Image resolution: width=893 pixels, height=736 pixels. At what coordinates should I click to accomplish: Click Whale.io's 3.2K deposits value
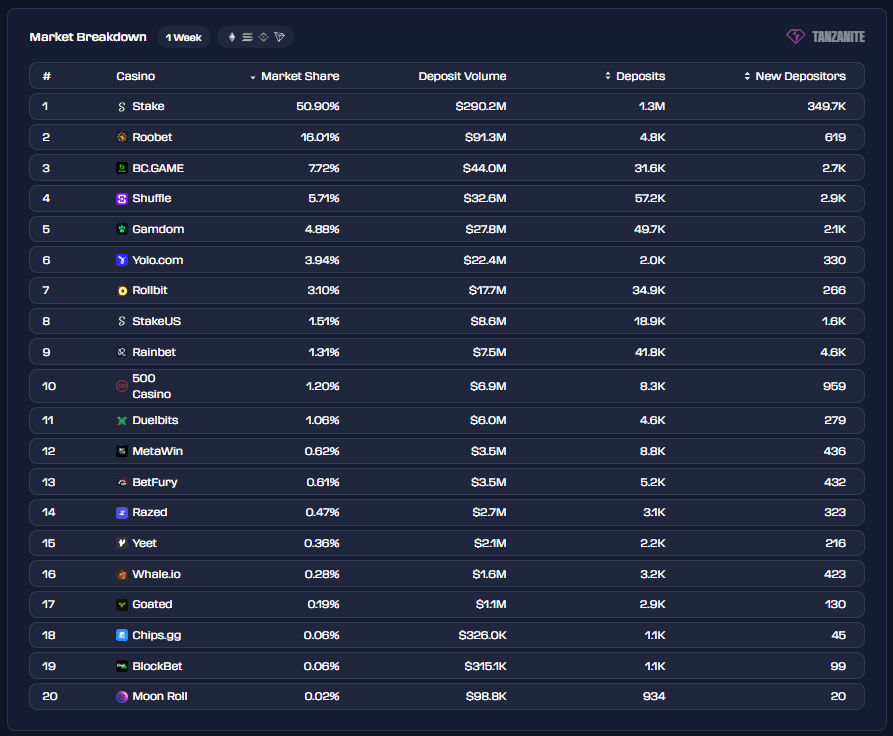coord(653,574)
